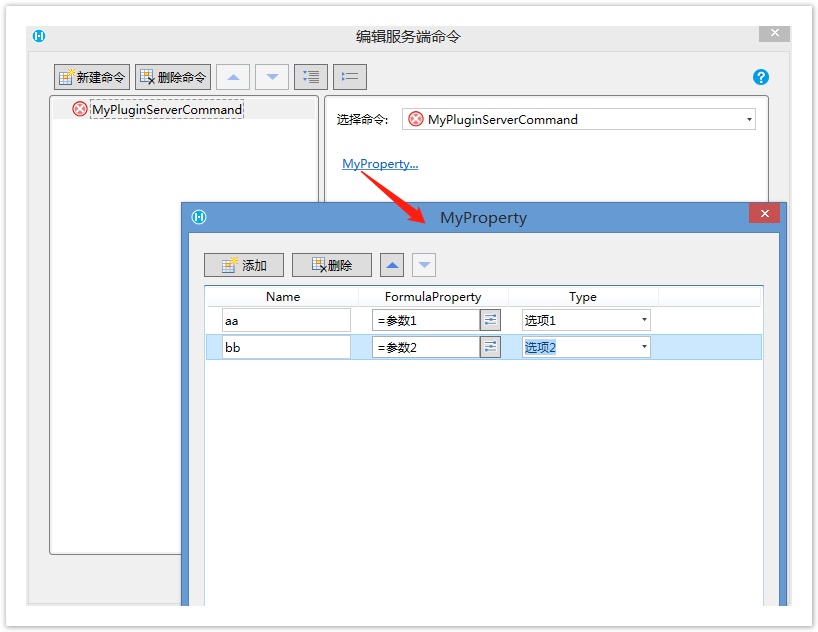The image size is (818, 632).
Task: Open formula editor icon for =参数1
Action: pos(490,320)
